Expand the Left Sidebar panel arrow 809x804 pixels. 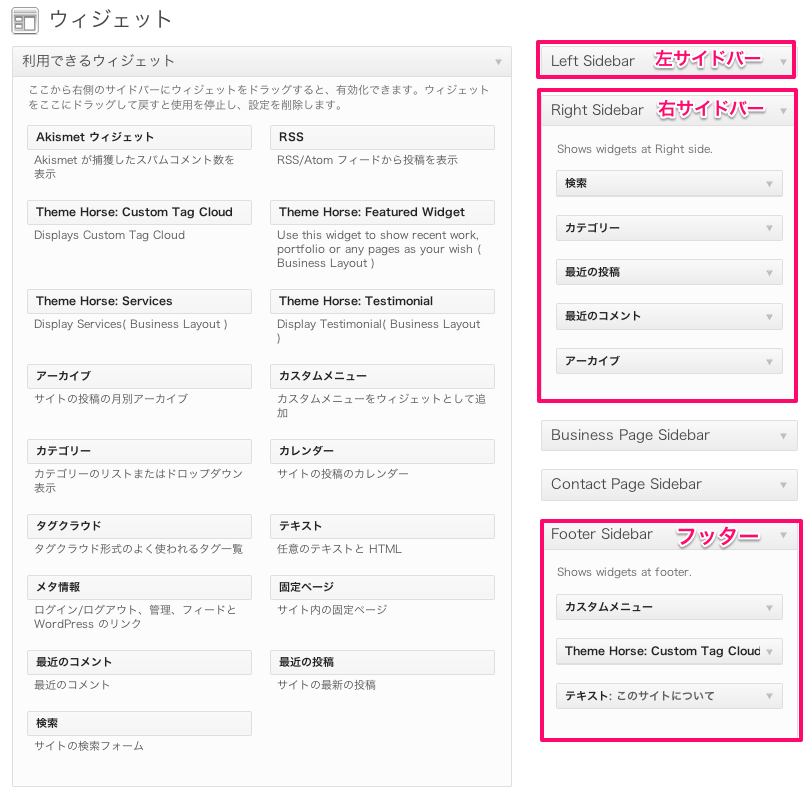pos(783,62)
